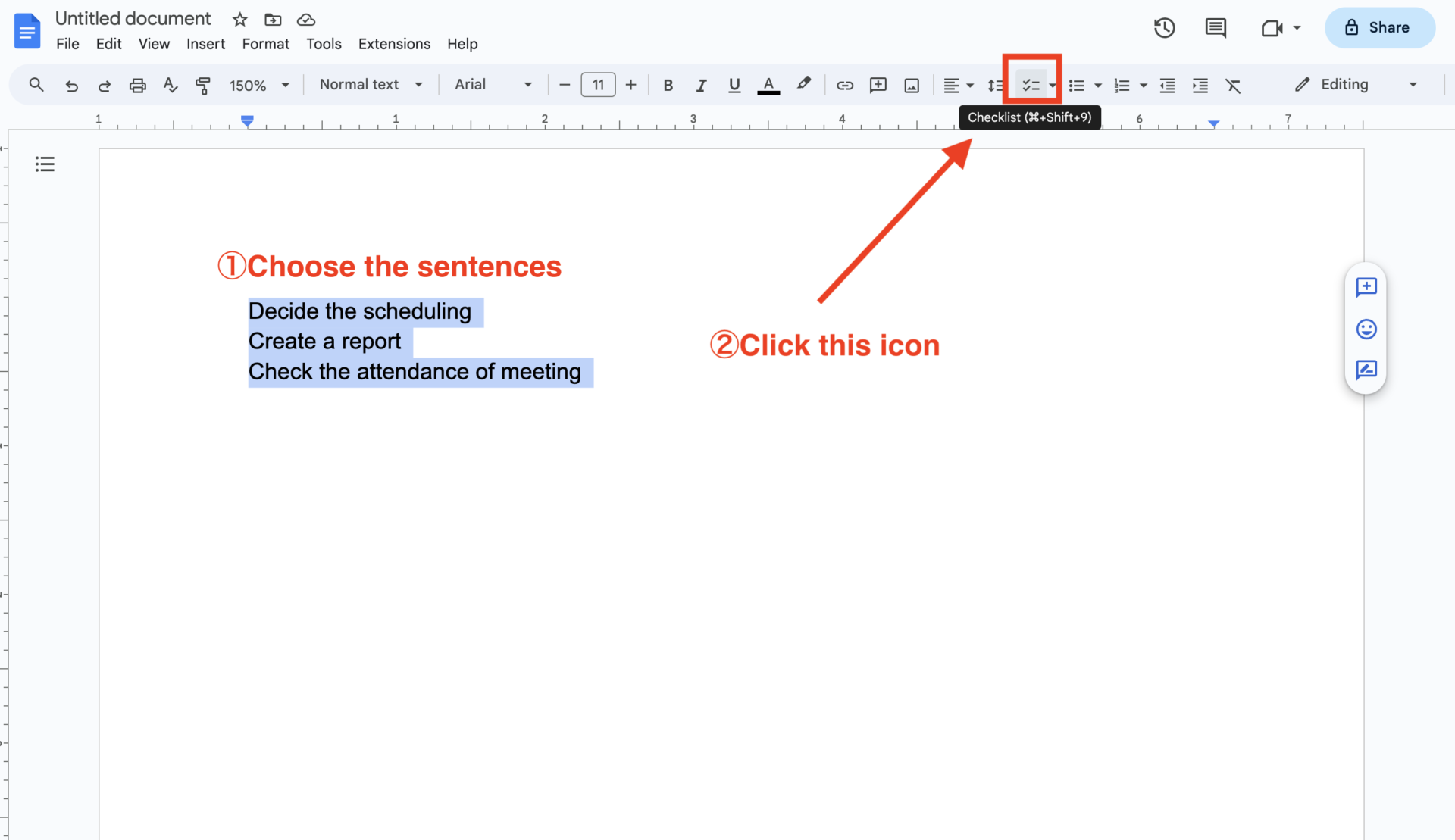This screenshot has height=840, width=1455.
Task: Apply paint format tool
Action: 202,85
